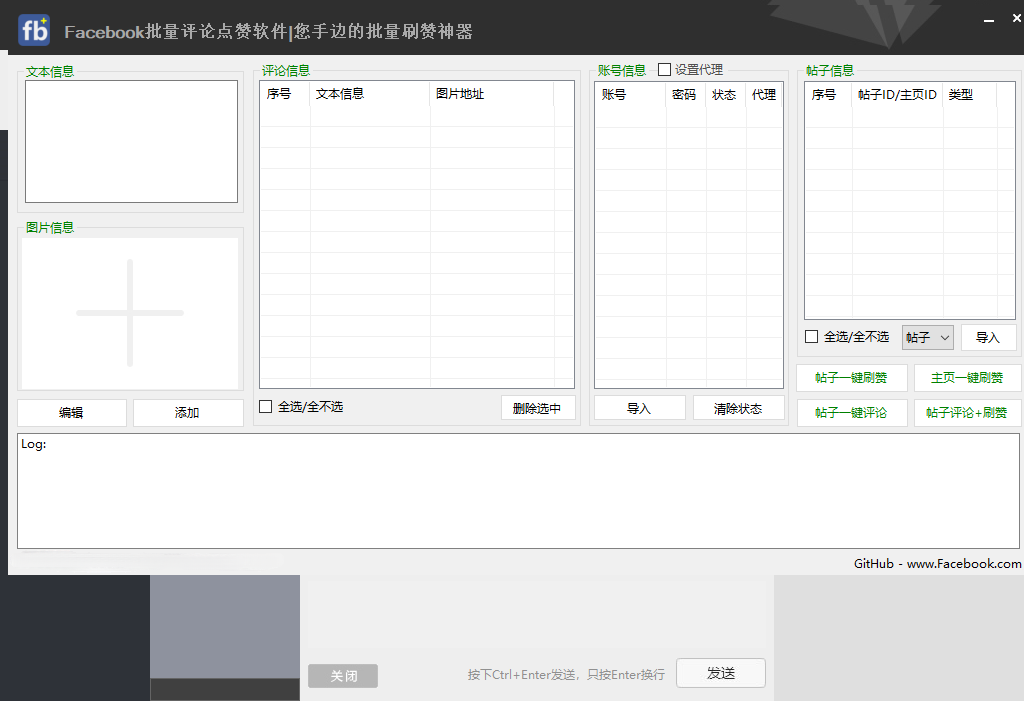Click the 序号 column header in 帖子信息

pyautogui.click(x=828, y=95)
